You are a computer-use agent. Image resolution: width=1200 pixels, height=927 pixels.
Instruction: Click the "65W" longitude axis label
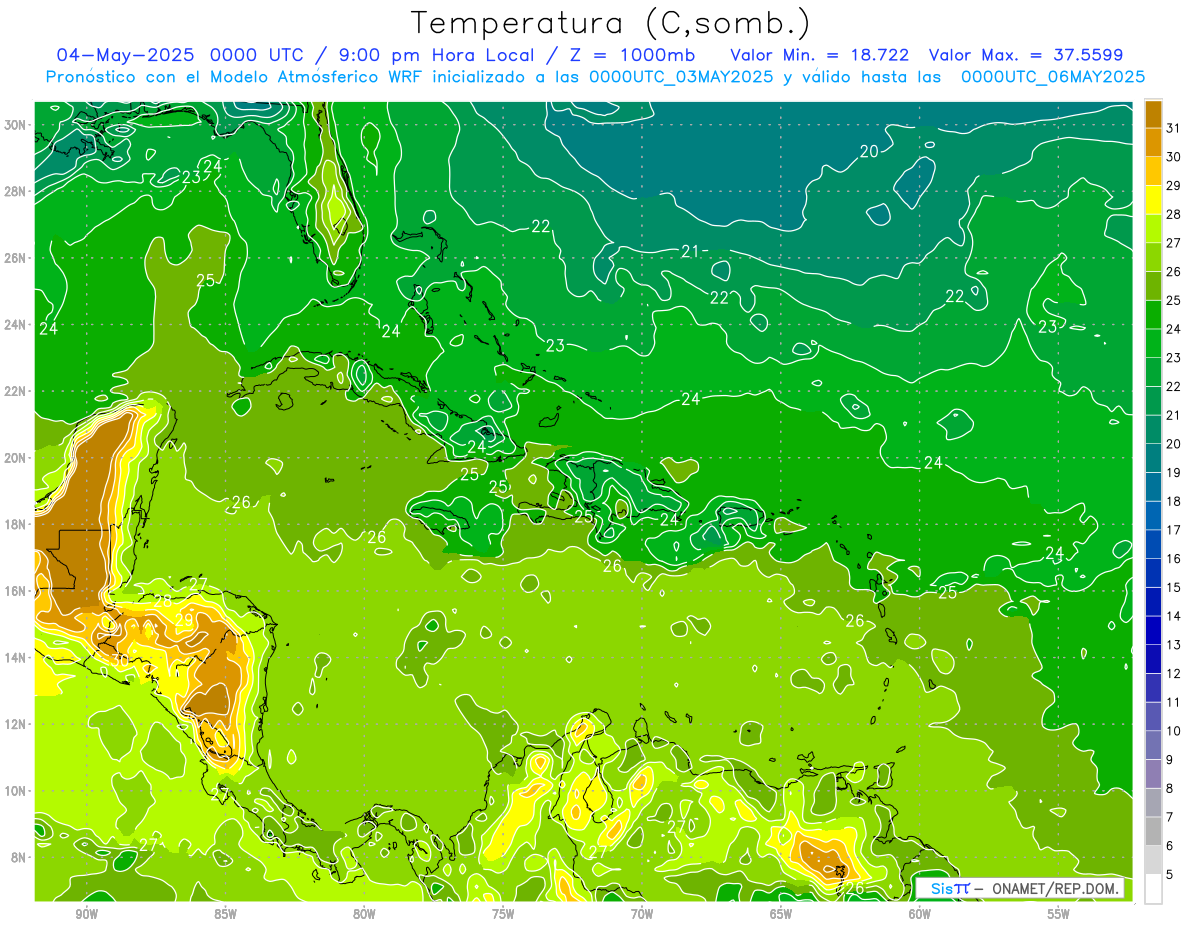coord(781,913)
